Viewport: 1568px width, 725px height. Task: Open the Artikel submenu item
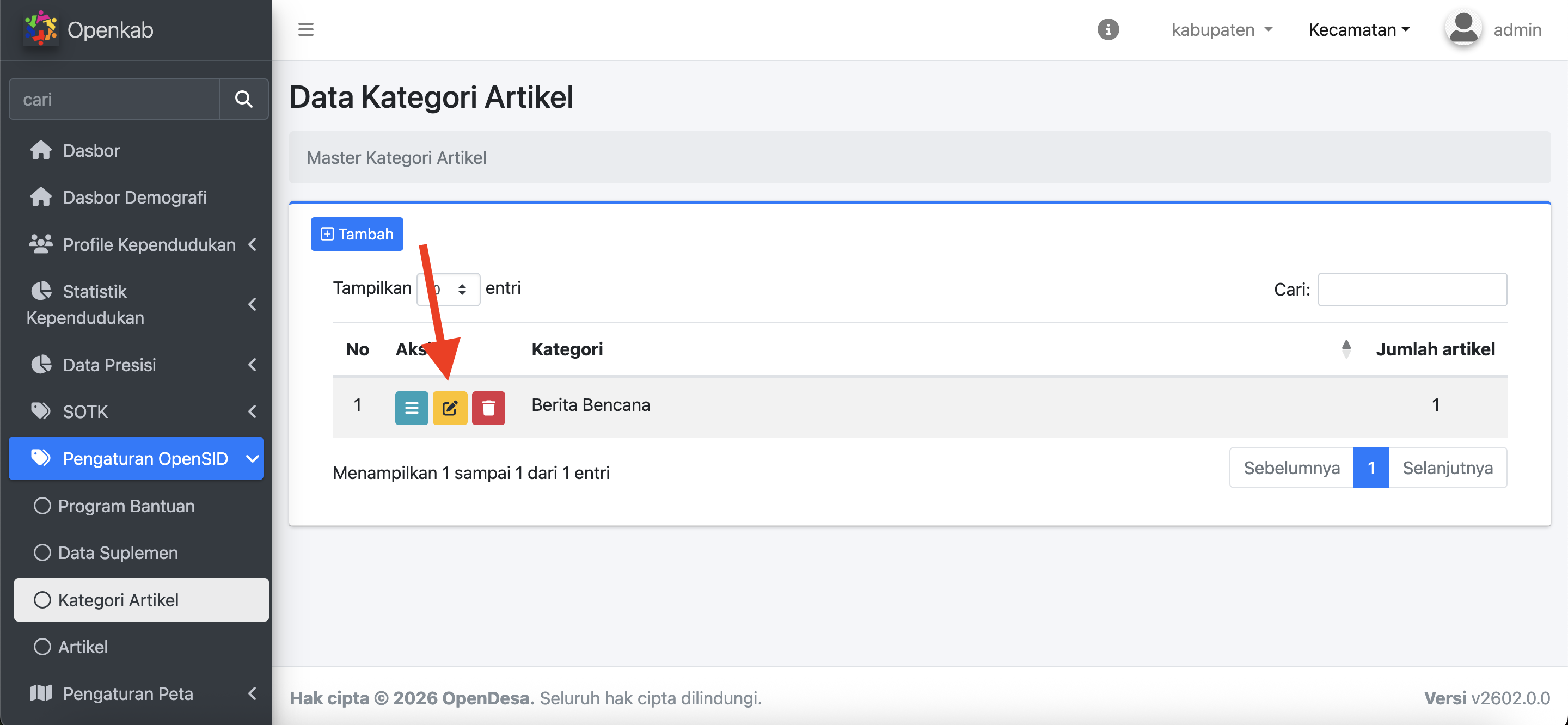click(83, 646)
